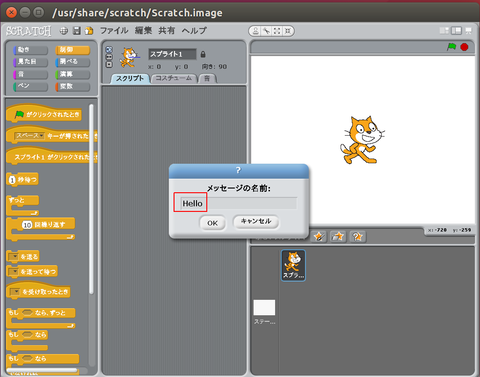Open the message dropdown on を送る block
This screenshot has height=377, width=480.
click(x=14, y=257)
